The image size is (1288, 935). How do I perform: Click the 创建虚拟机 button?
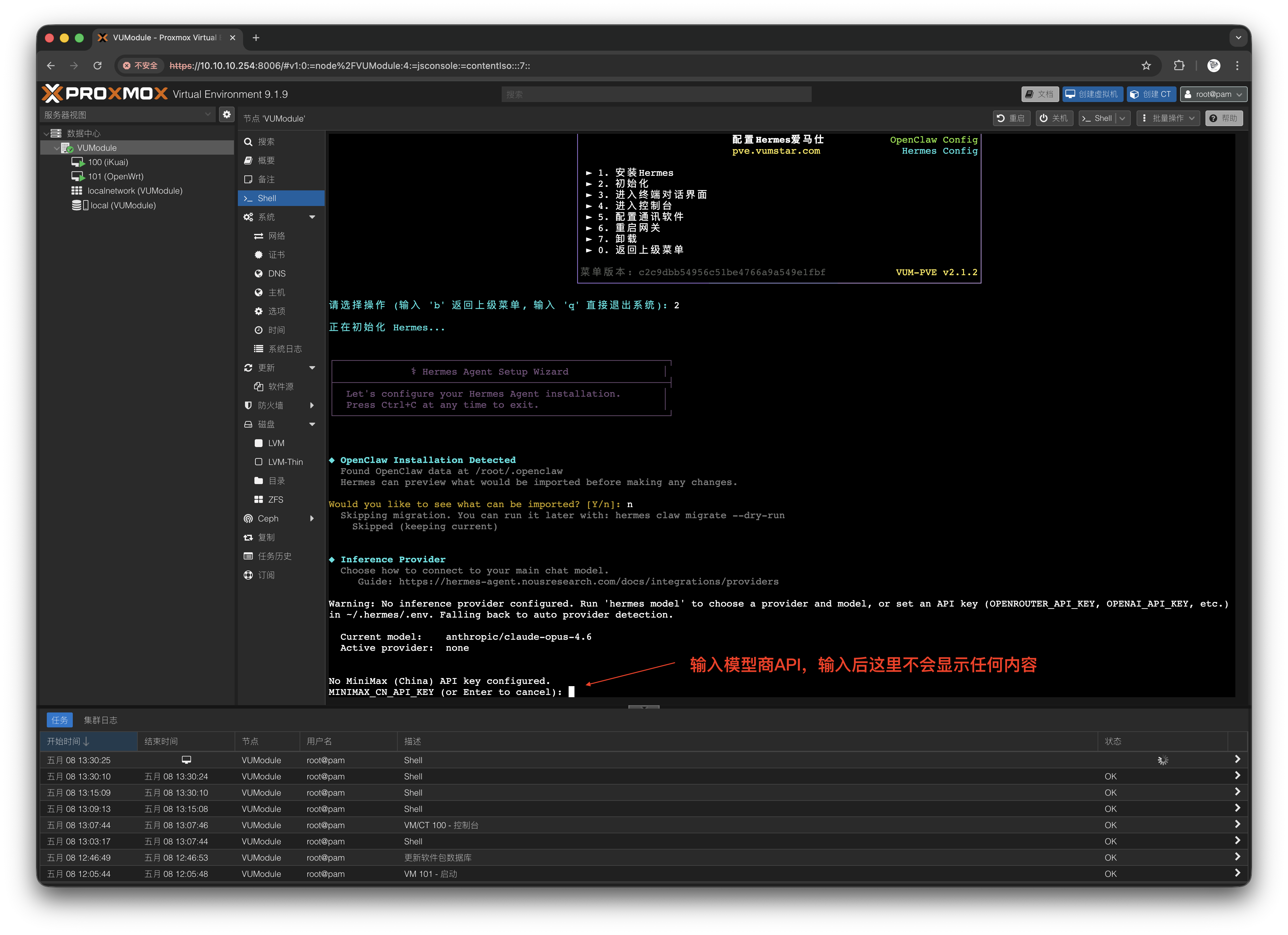point(1092,94)
